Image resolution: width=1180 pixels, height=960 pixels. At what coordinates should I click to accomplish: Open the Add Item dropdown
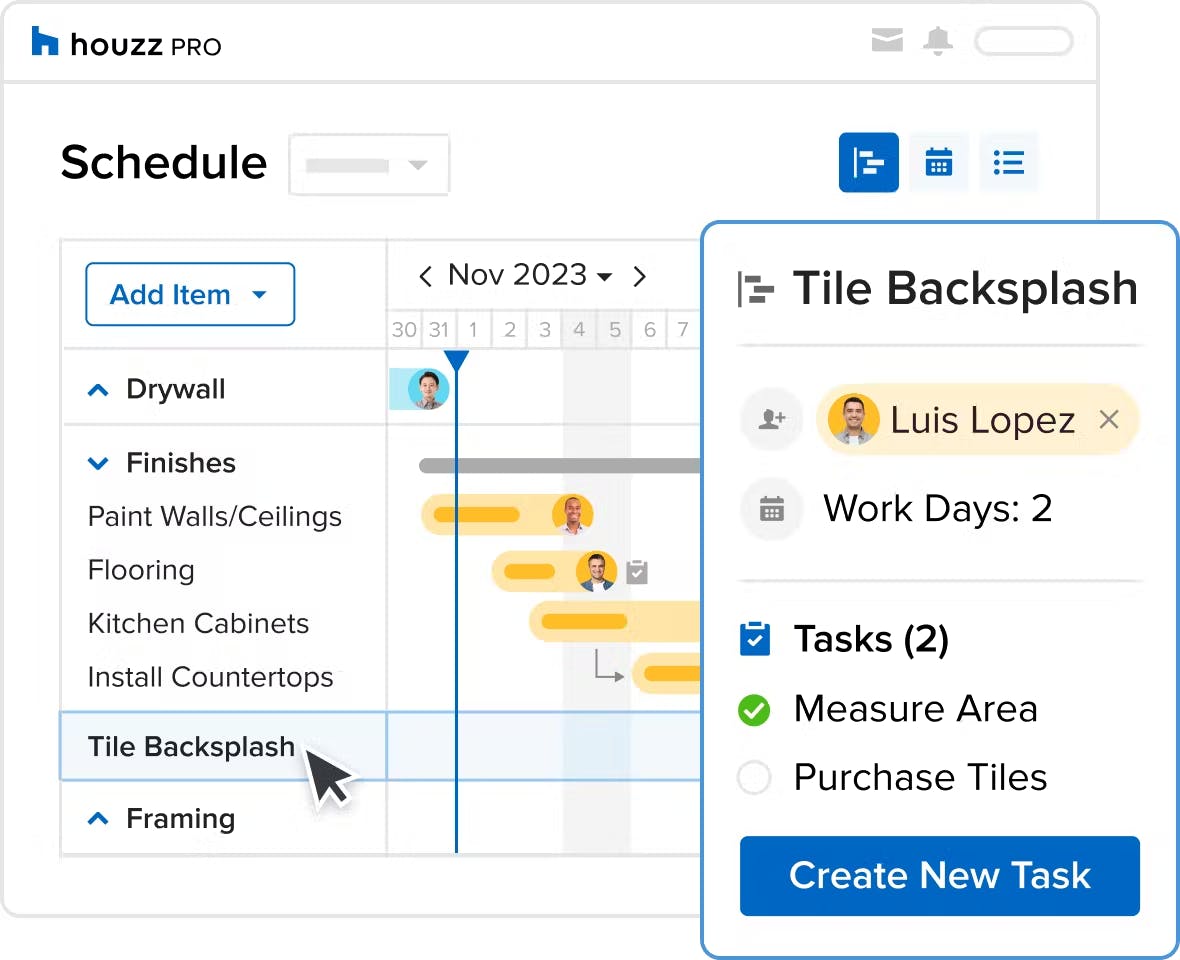coord(190,294)
